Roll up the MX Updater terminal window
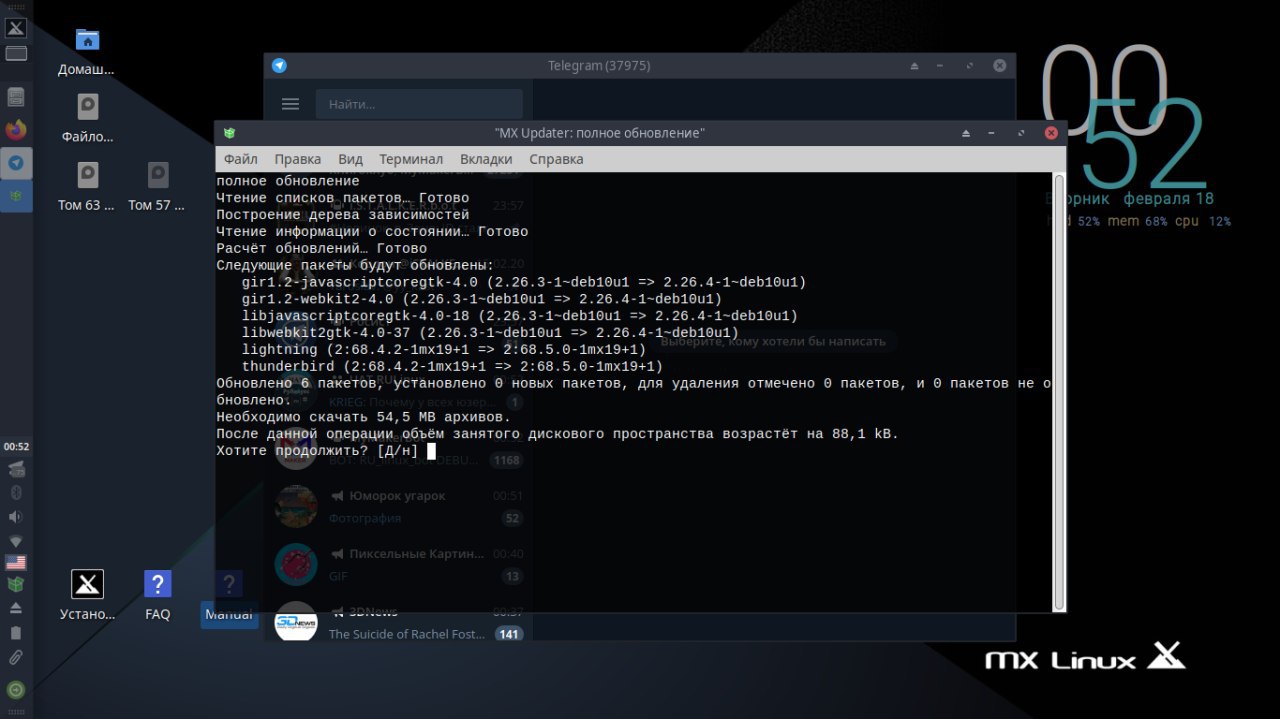The width and height of the screenshot is (1280, 719). pyautogui.click(x=966, y=133)
